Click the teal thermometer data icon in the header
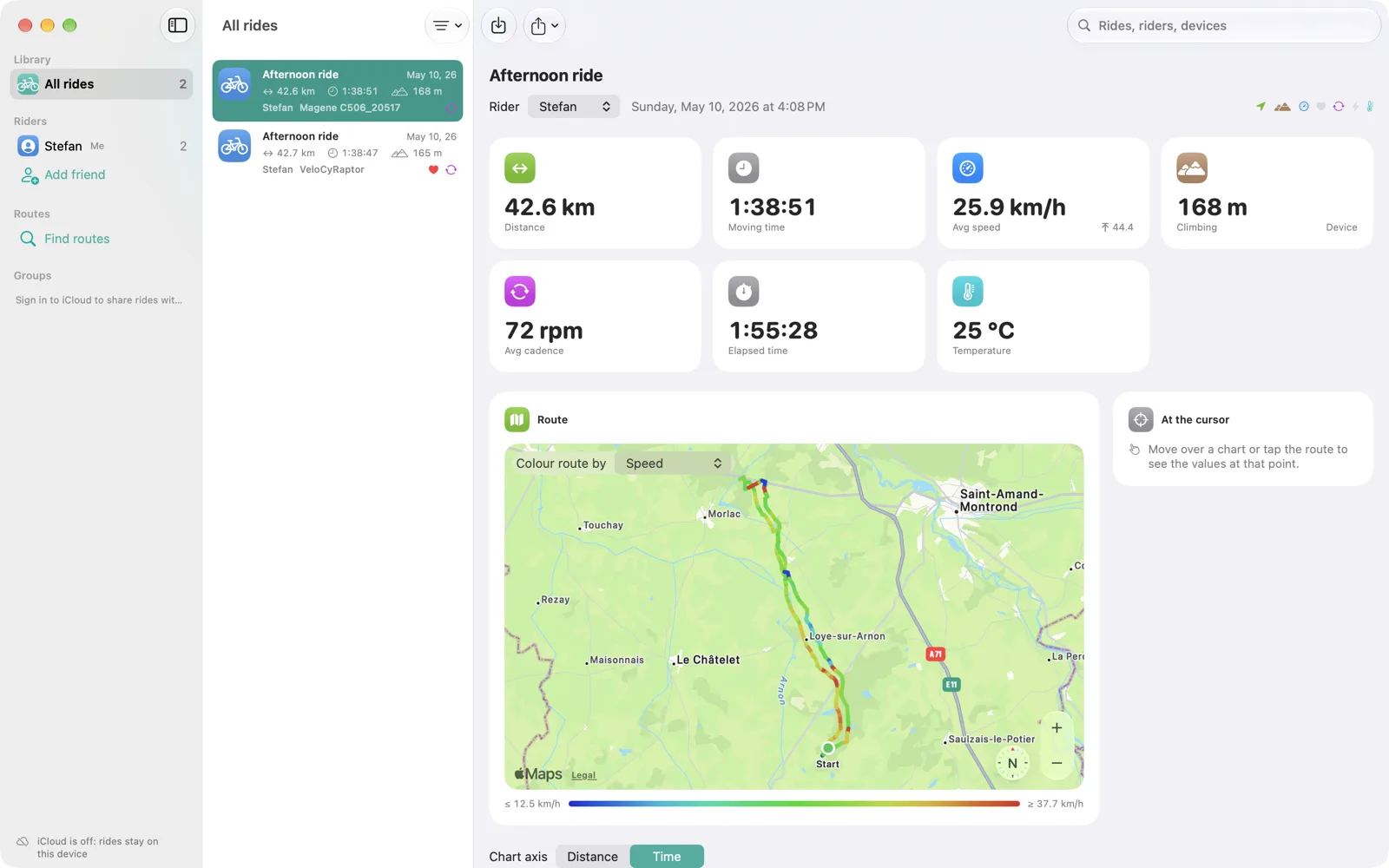 1370,107
